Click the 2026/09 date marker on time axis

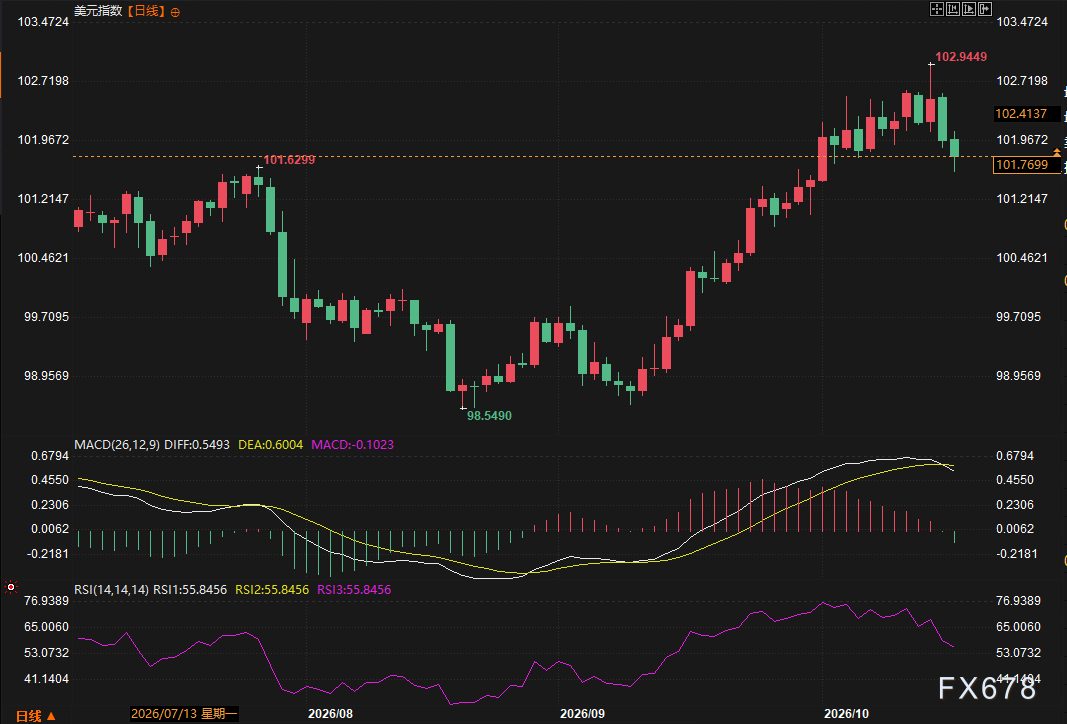(x=582, y=714)
